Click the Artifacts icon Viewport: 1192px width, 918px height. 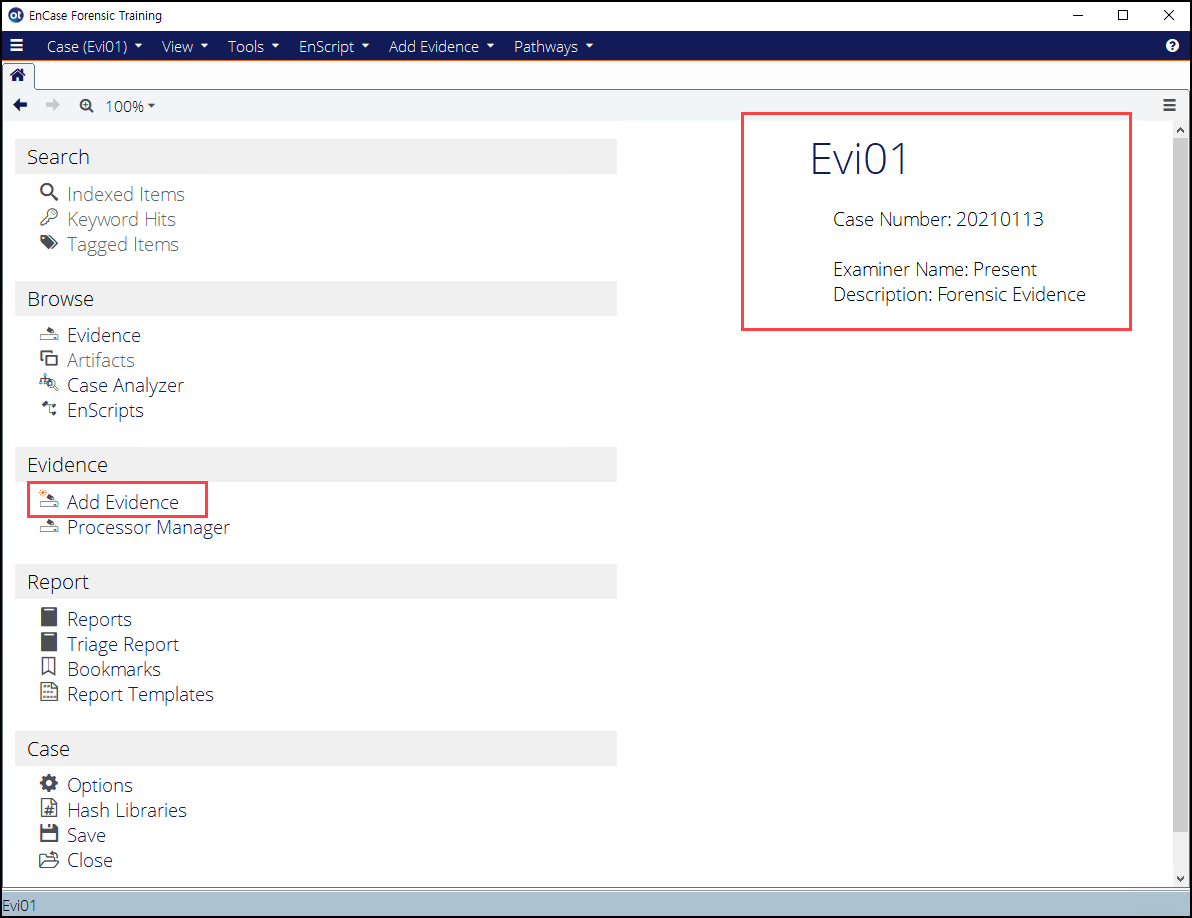pos(49,358)
